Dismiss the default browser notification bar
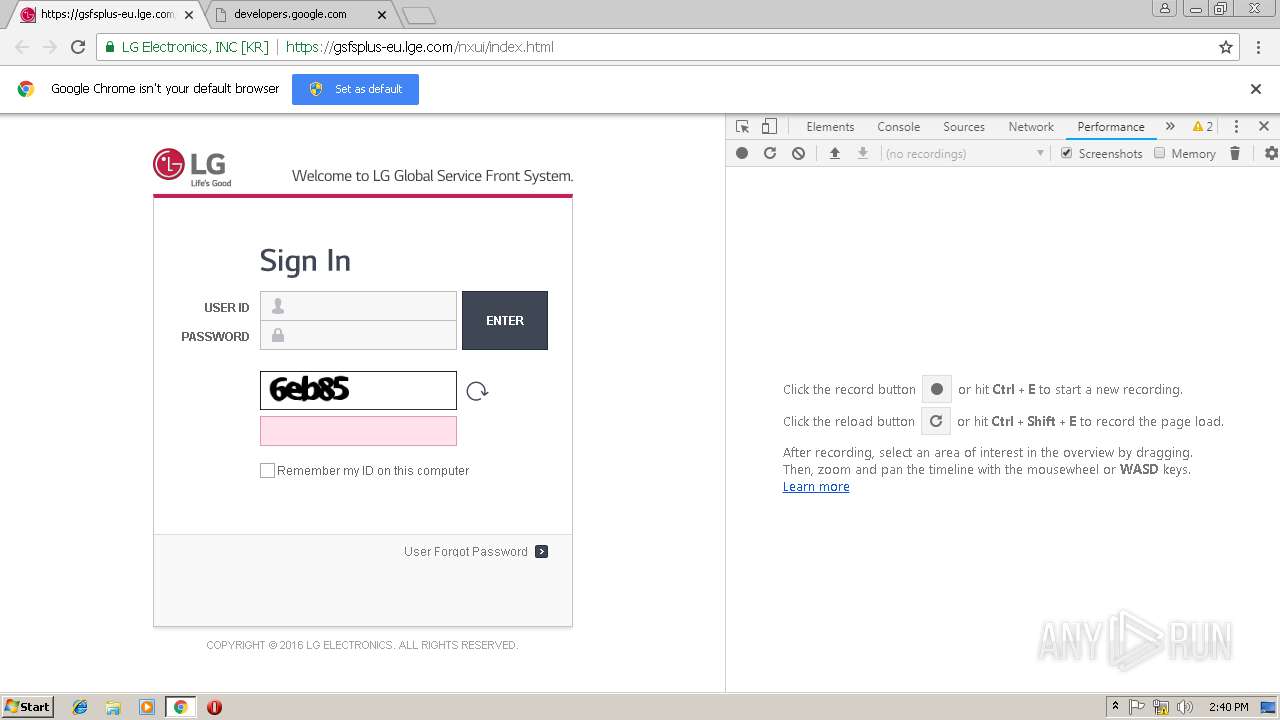 tap(1256, 89)
